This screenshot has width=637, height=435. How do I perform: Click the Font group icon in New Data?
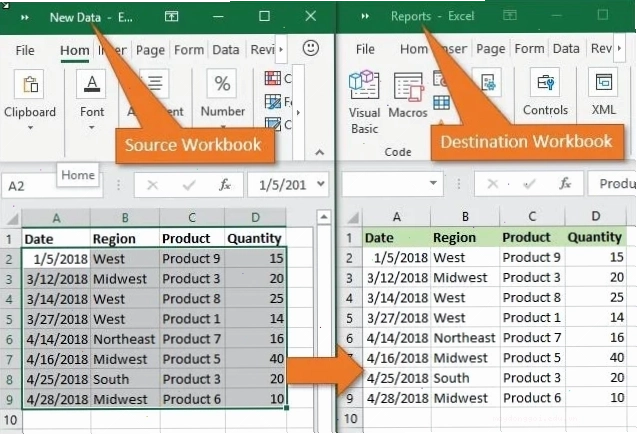pyautogui.click(x=92, y=83)
